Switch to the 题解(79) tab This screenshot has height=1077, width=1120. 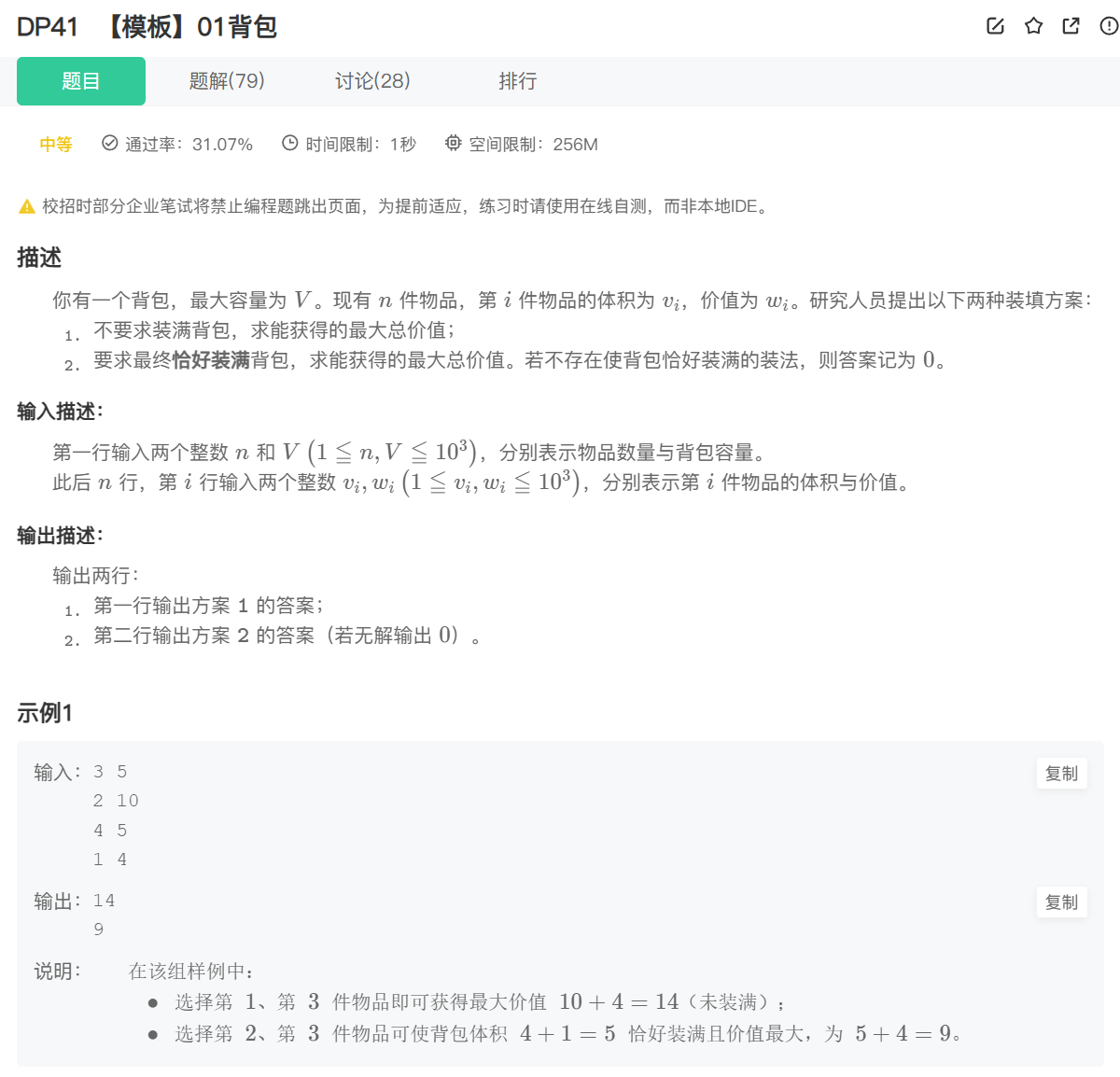(x=227, y=81)
